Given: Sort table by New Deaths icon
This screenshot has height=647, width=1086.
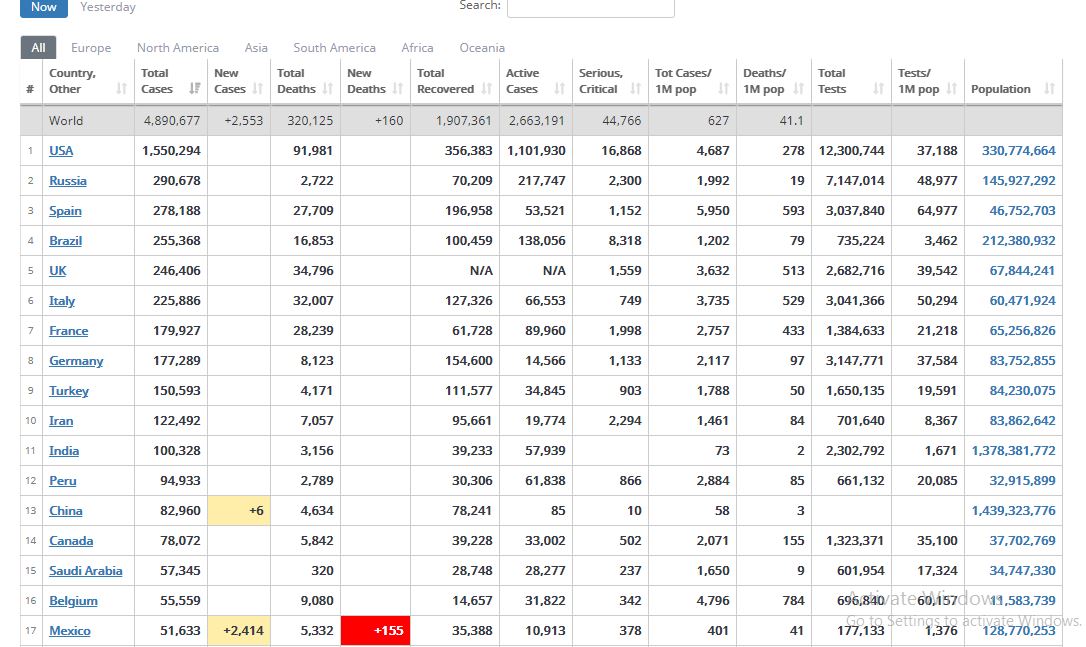Looking at the screenshot, I should 398,89.
